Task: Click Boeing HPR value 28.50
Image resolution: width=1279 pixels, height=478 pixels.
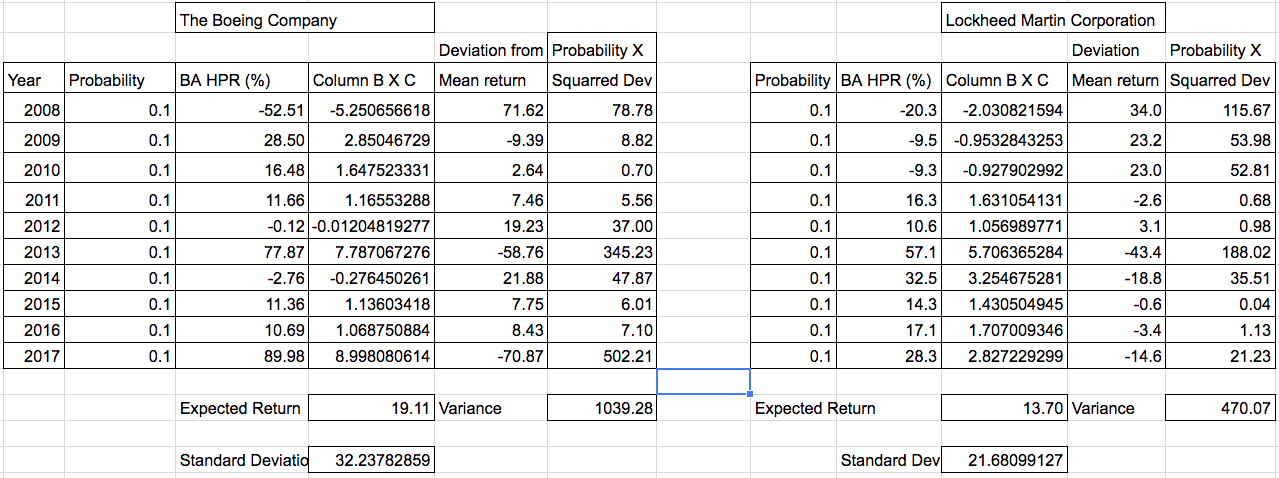Action: tap(242, 140)
